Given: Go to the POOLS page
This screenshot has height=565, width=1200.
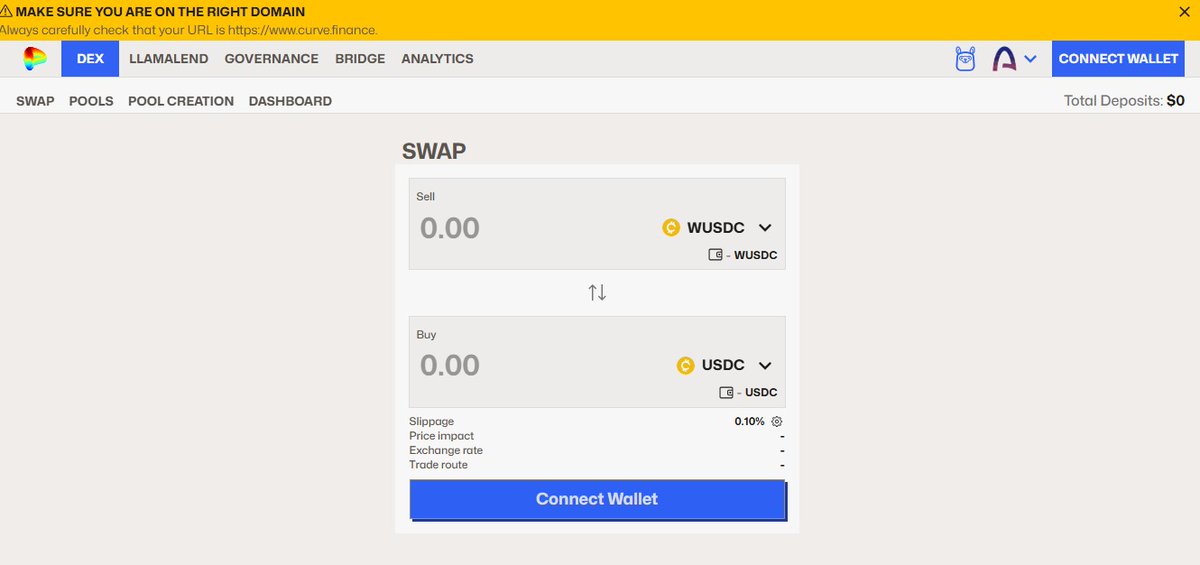Looking at the screenshot, I should 91,101.
